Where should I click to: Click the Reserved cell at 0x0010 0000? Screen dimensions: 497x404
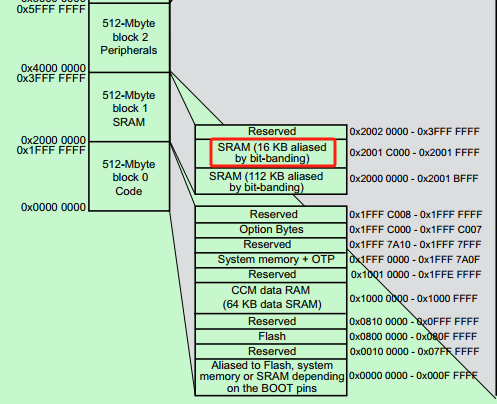pos(271,351)
